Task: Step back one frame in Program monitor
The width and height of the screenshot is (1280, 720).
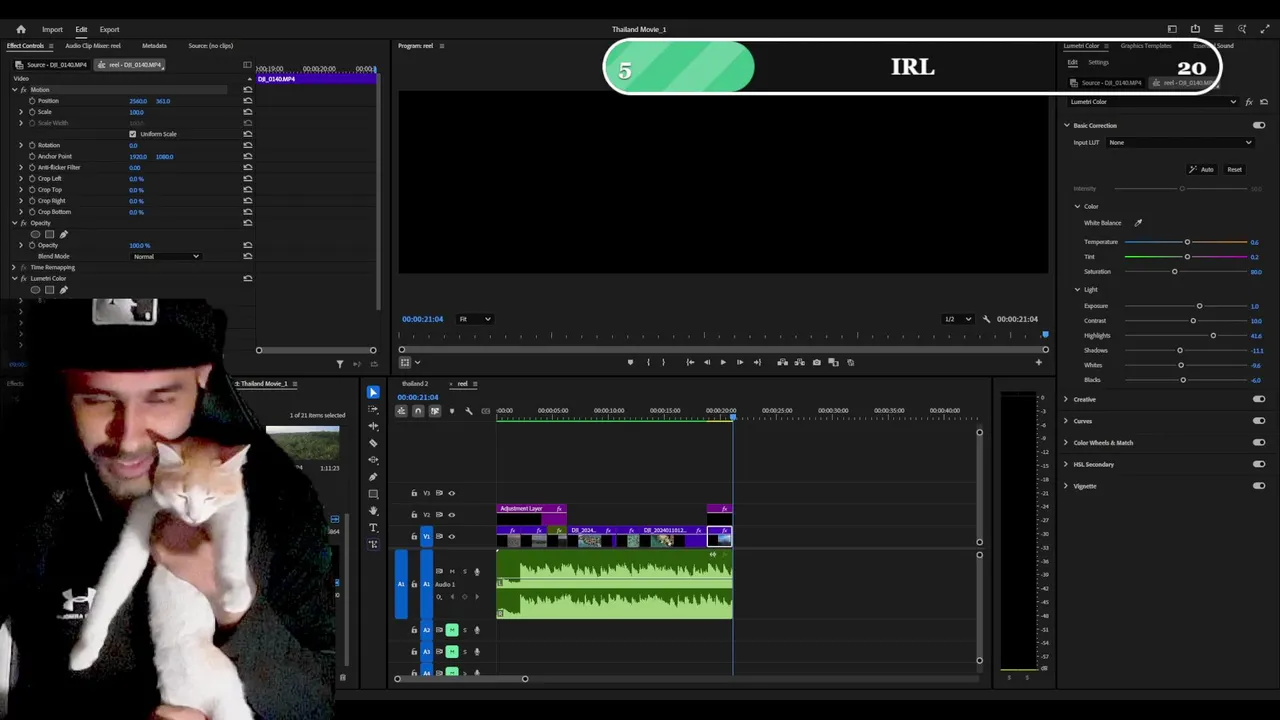Action: (x=707, y=362)
